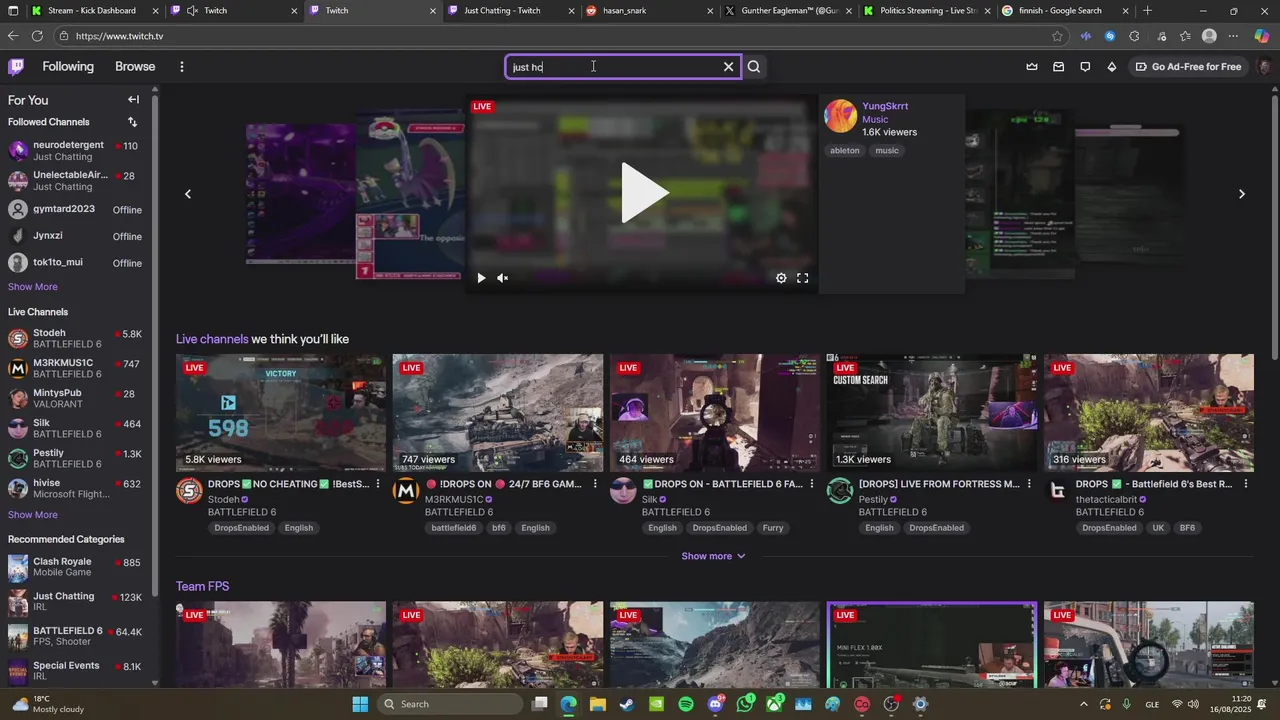This screenshot has width=1280, height=720.
Task: Show hidden system tray icons
Action: (1083, 704)
